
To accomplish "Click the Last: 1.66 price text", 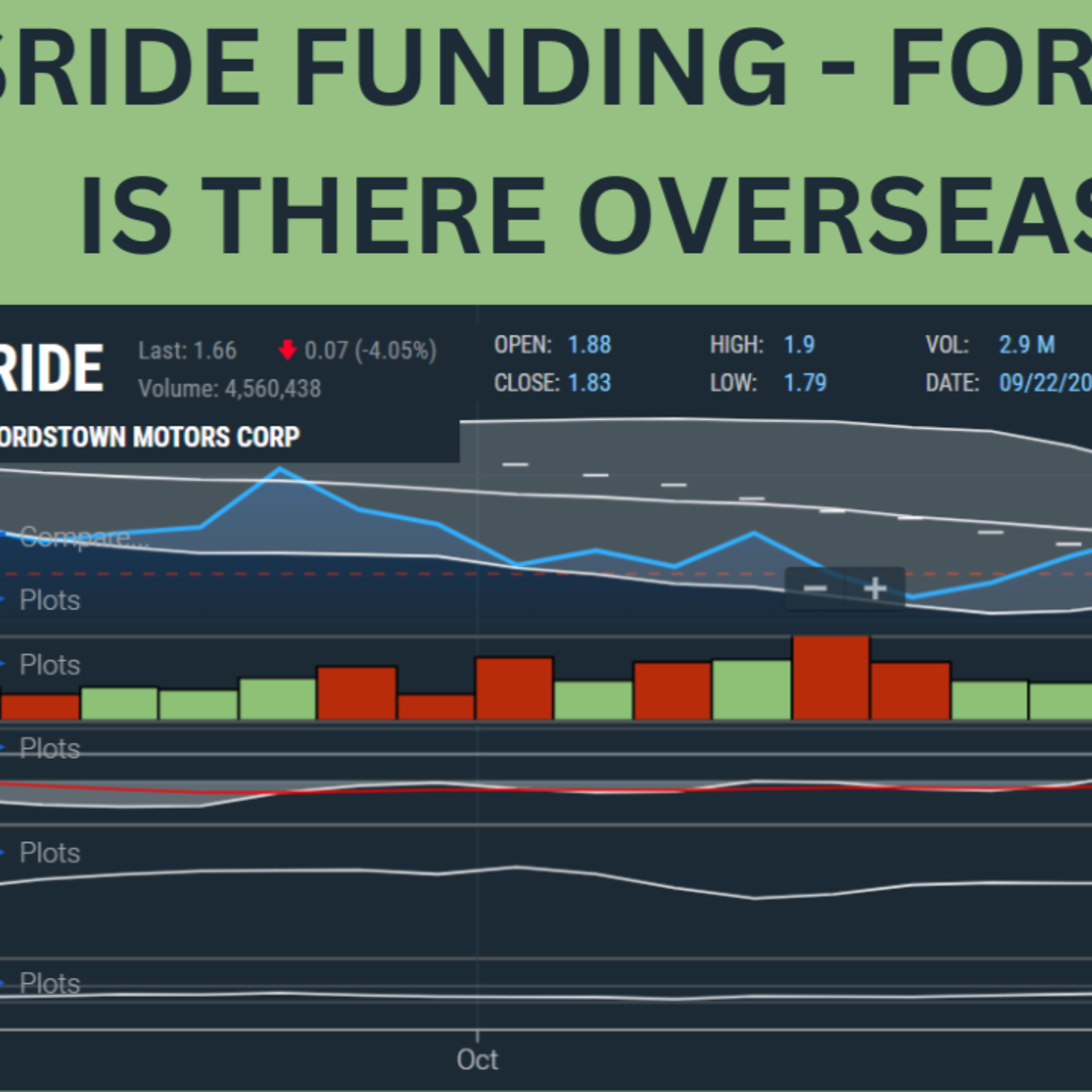I will click(188, 351).
